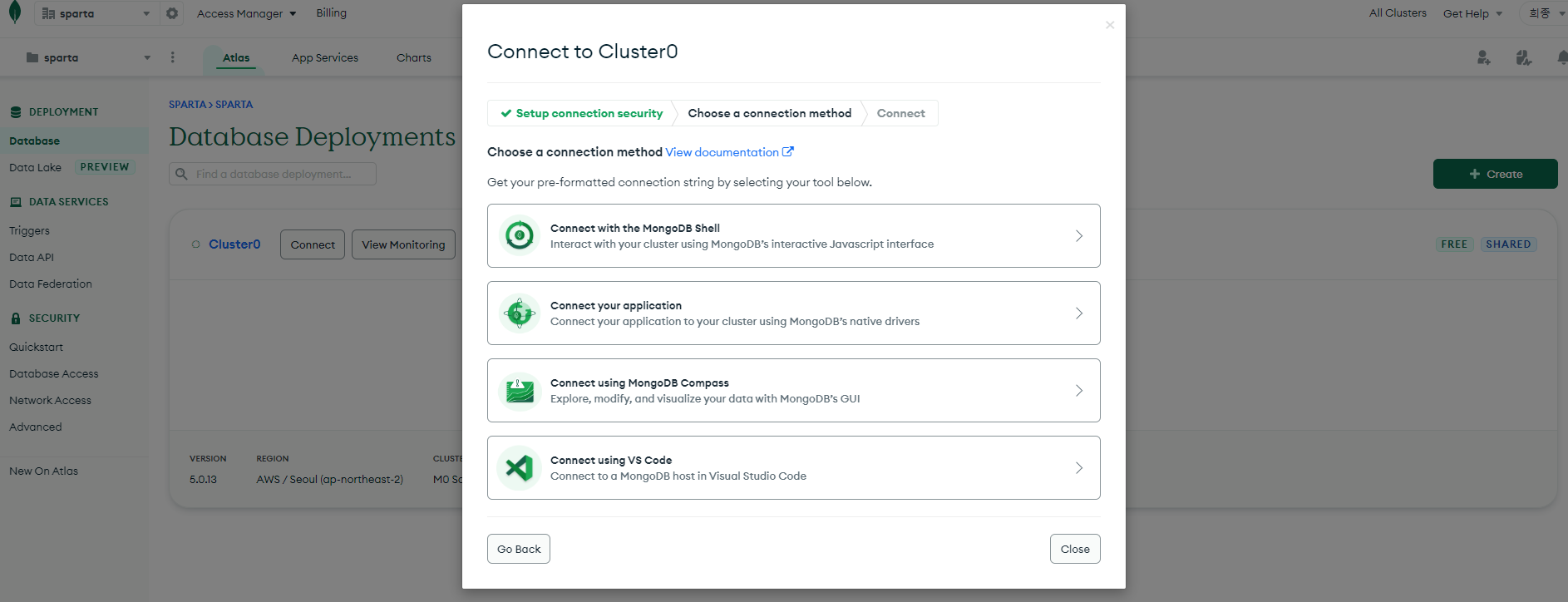The image size is (1568, 602).
Task: Click the notifications bell icon
Action: [1561, 57]
